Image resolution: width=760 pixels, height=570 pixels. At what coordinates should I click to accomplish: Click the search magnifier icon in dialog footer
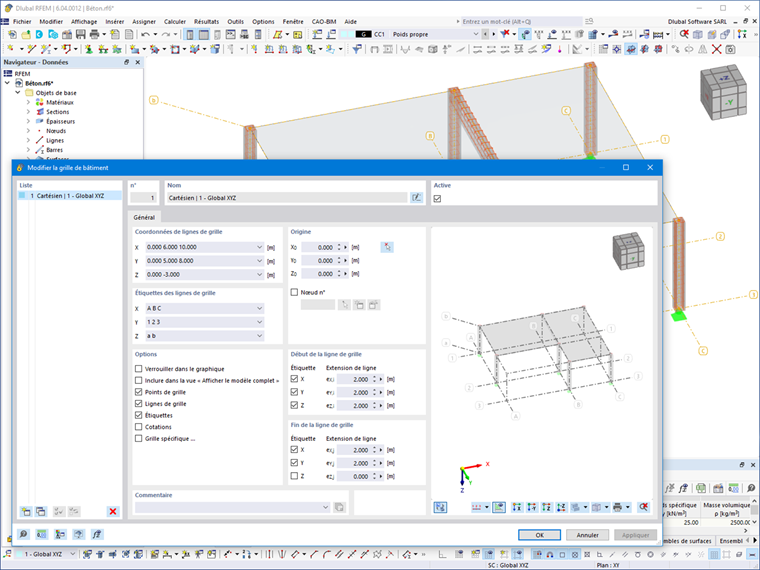tap(23, 534)
